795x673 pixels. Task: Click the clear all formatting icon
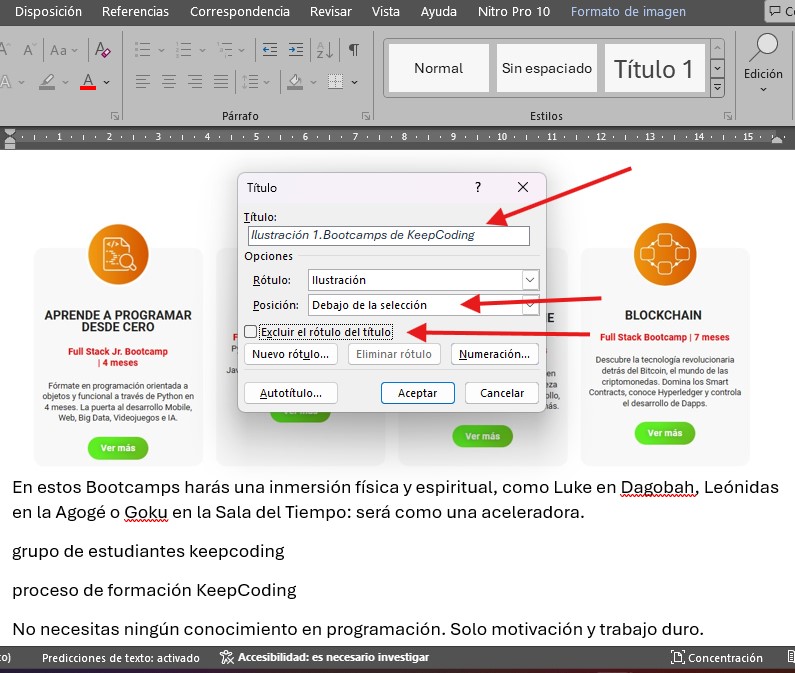pyautogui.click(x=103, y=50)
